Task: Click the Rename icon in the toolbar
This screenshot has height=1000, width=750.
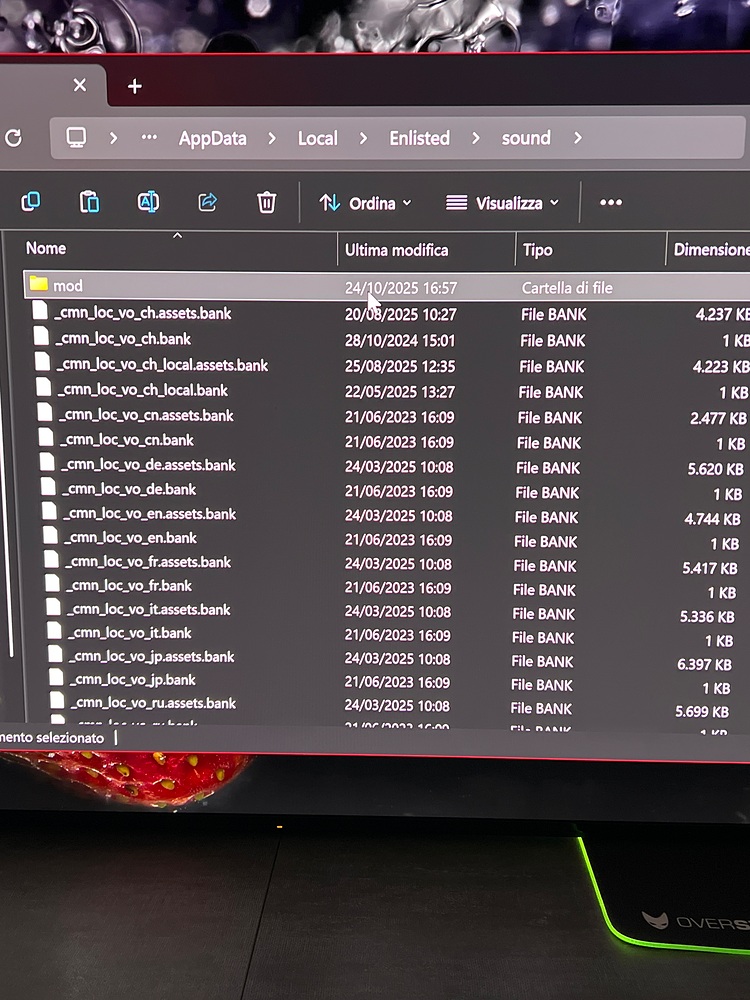Action: tap(148, 202)
